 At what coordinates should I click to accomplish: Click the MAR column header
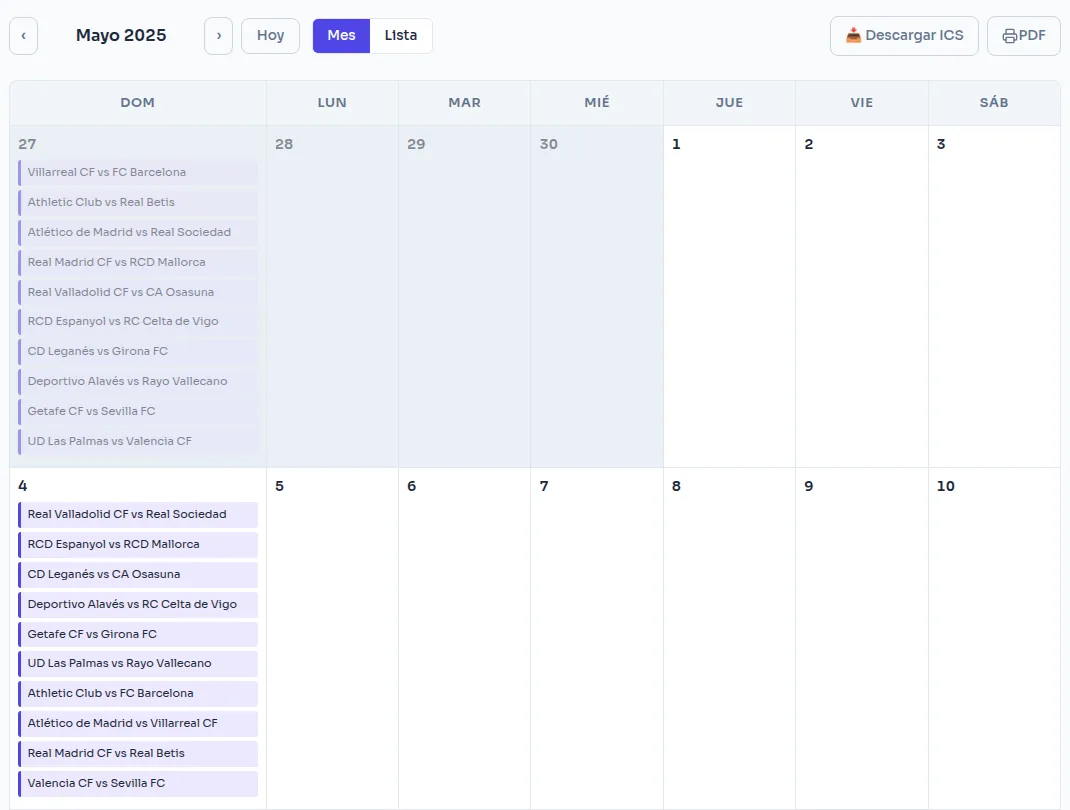(465, 102)
